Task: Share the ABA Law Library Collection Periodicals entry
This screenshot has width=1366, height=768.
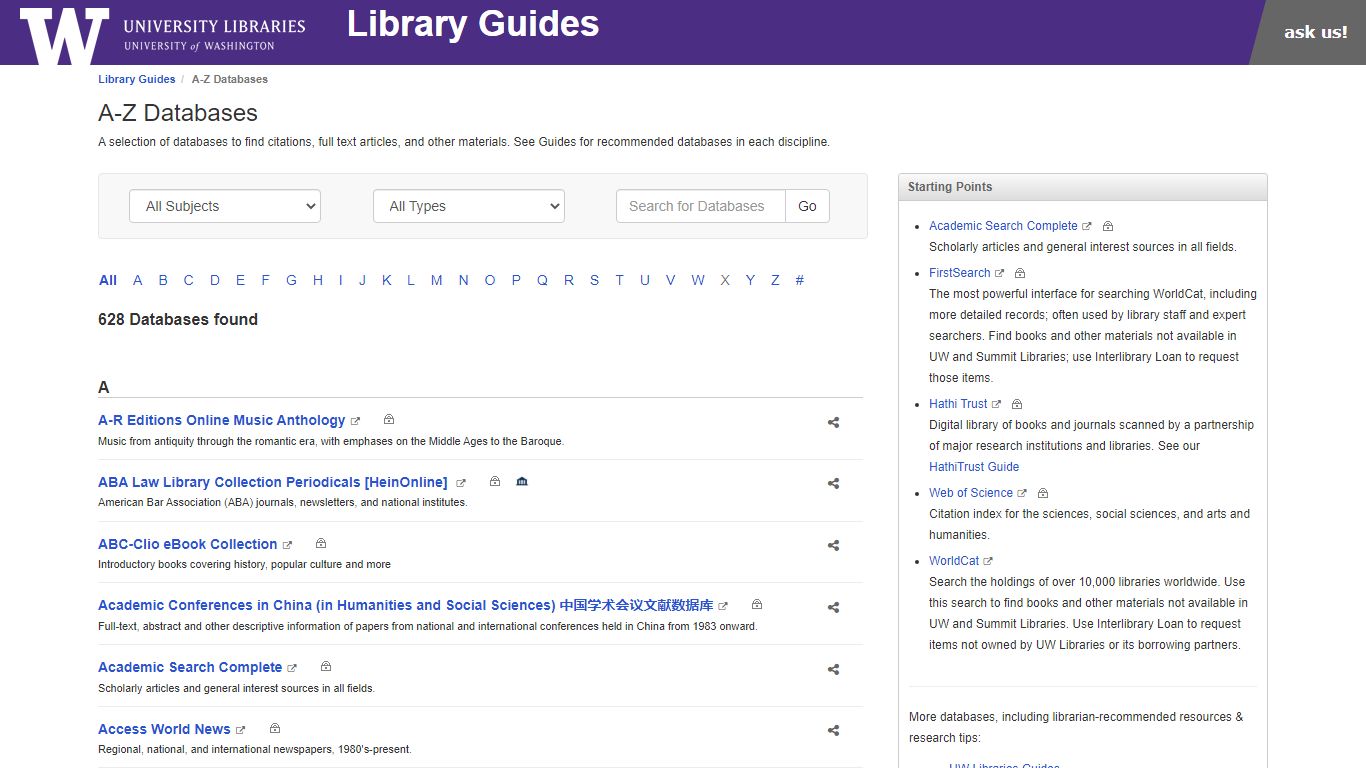Action: [x=833, y=484]
